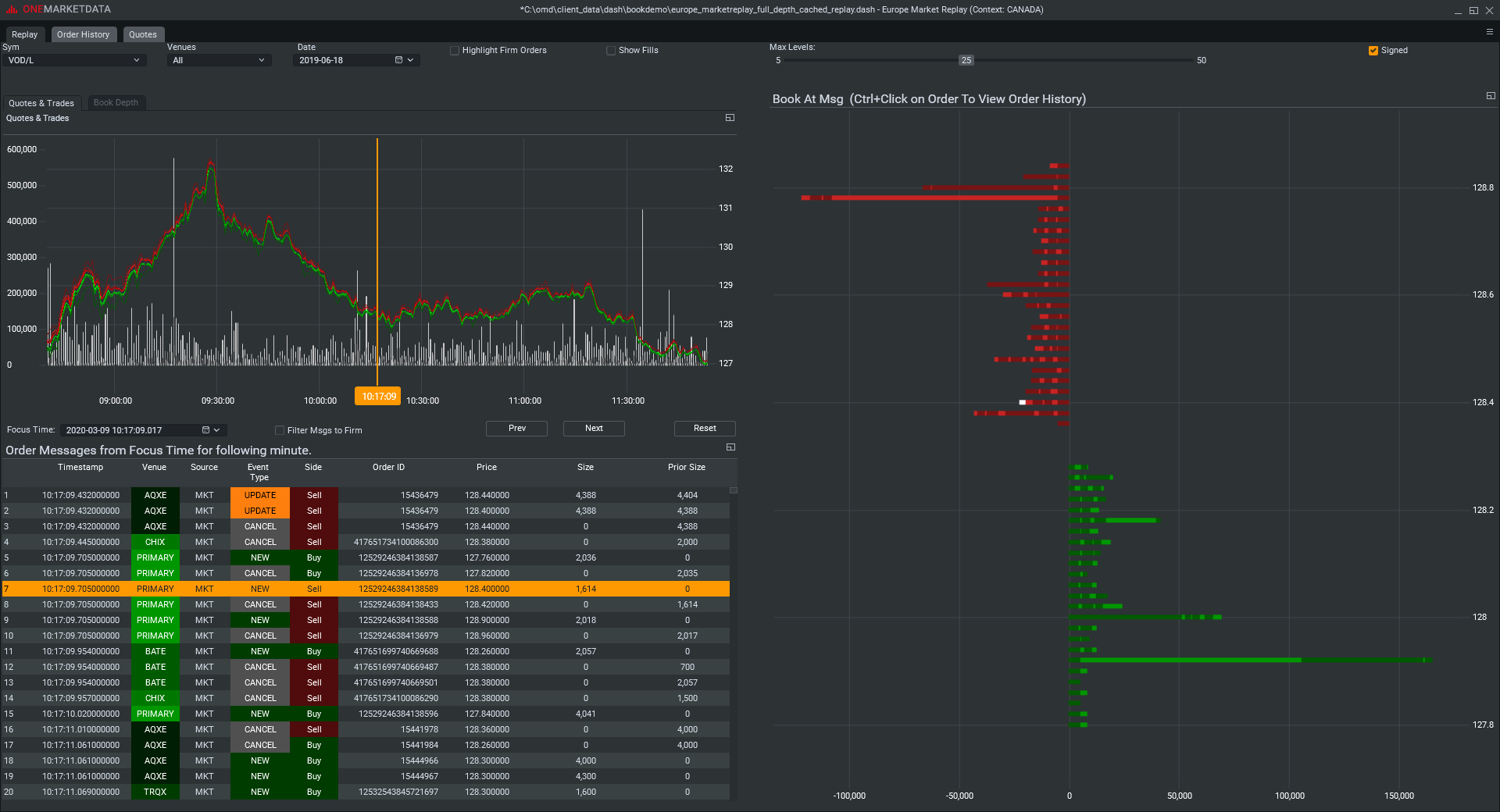Image resolution: width=1500 pixels, height=812 pixels.
Task: Click the pop-out icon above the Book At Msg chart
Action: coord(1491,95)
